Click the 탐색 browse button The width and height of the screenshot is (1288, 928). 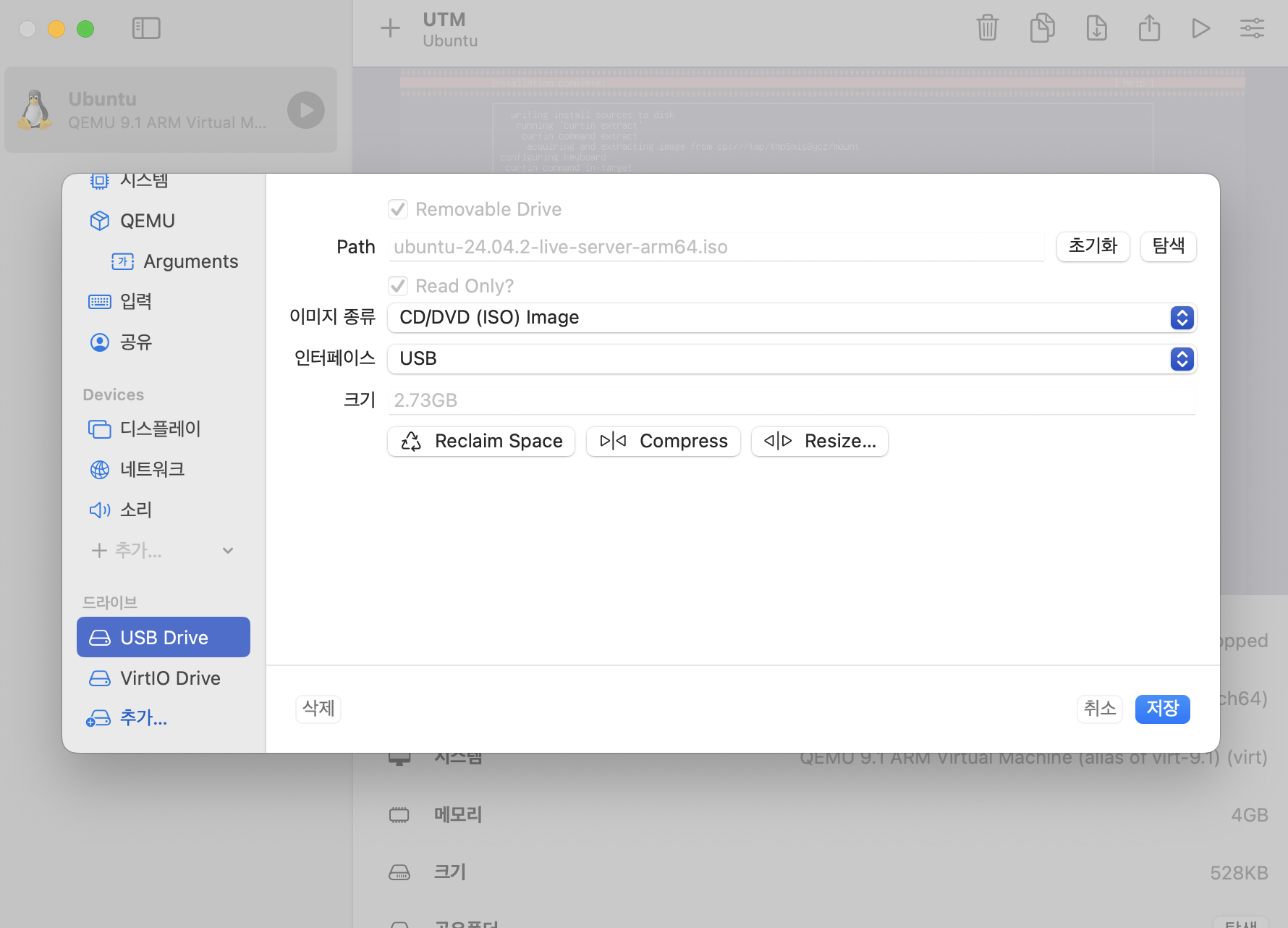(1169, 247)
